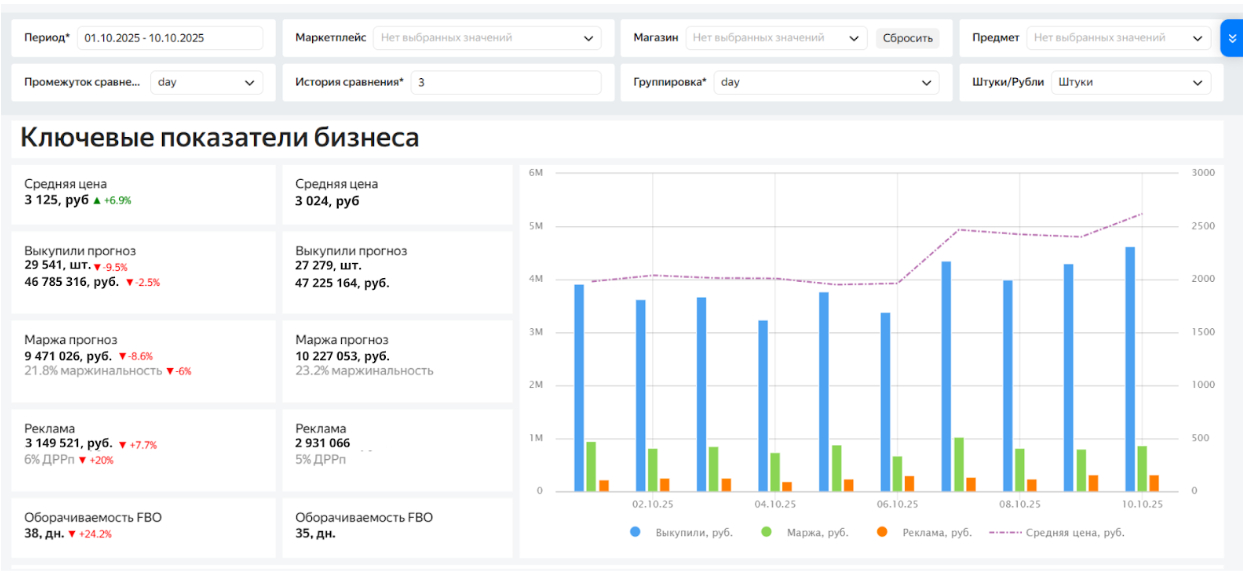Viewport: 1243px width, 573px height.
Task: Click the tallest blue bar for 10.10.25
Action: [1130, 370]
